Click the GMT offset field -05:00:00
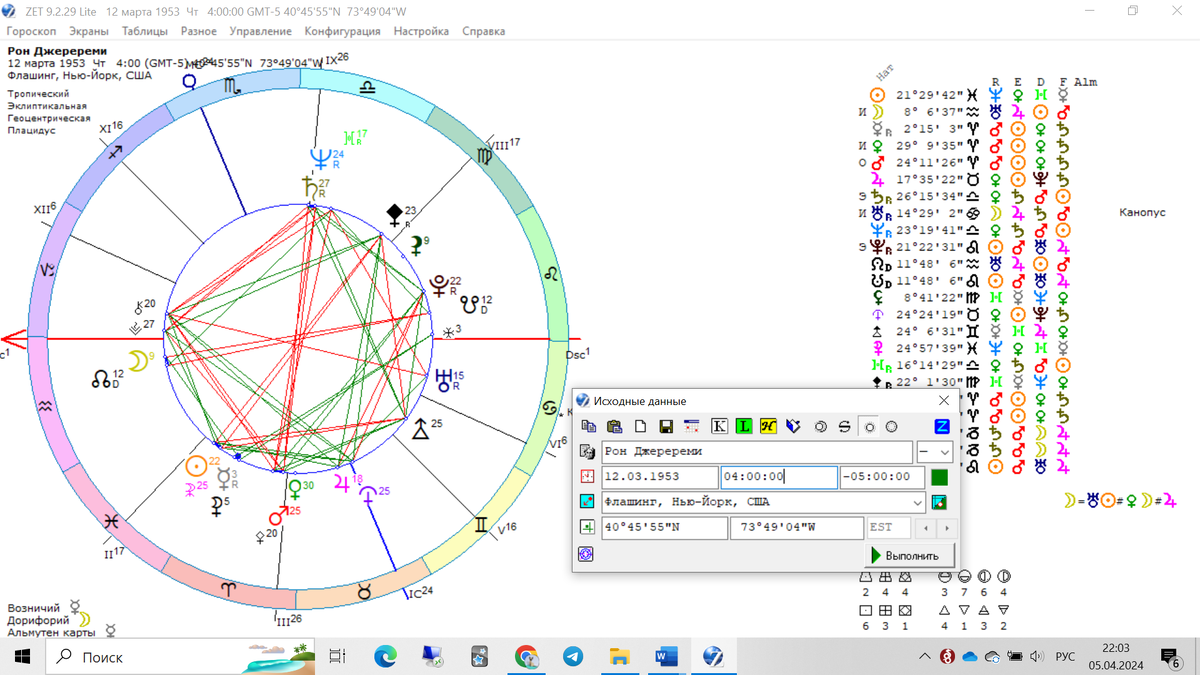Screen dimensions: 1200x675 [x=883, y=477]
